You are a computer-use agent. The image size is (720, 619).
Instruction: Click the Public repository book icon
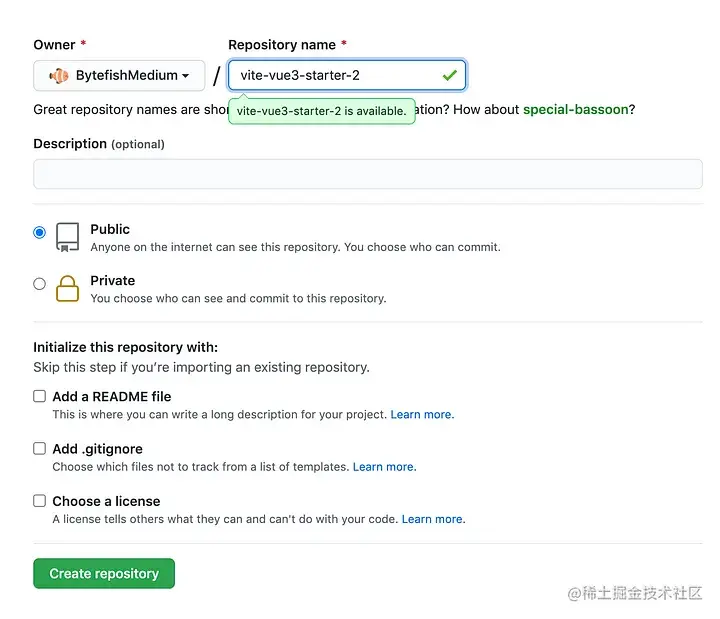(x=67, y=237)
